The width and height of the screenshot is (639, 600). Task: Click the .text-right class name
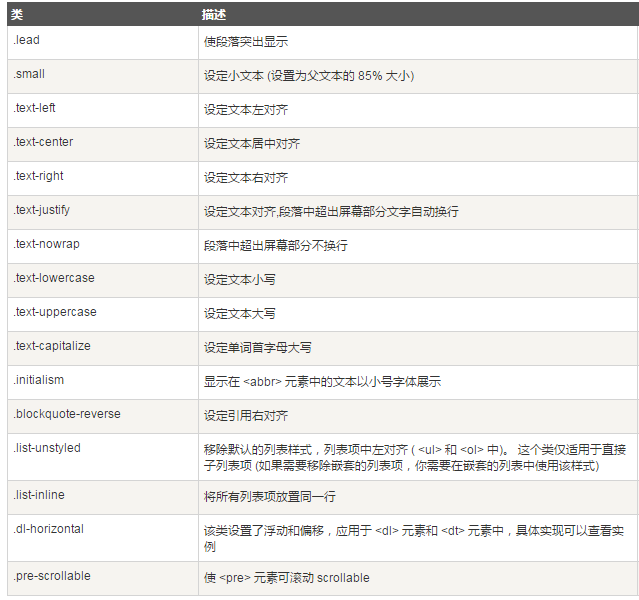tap(38, 176)
